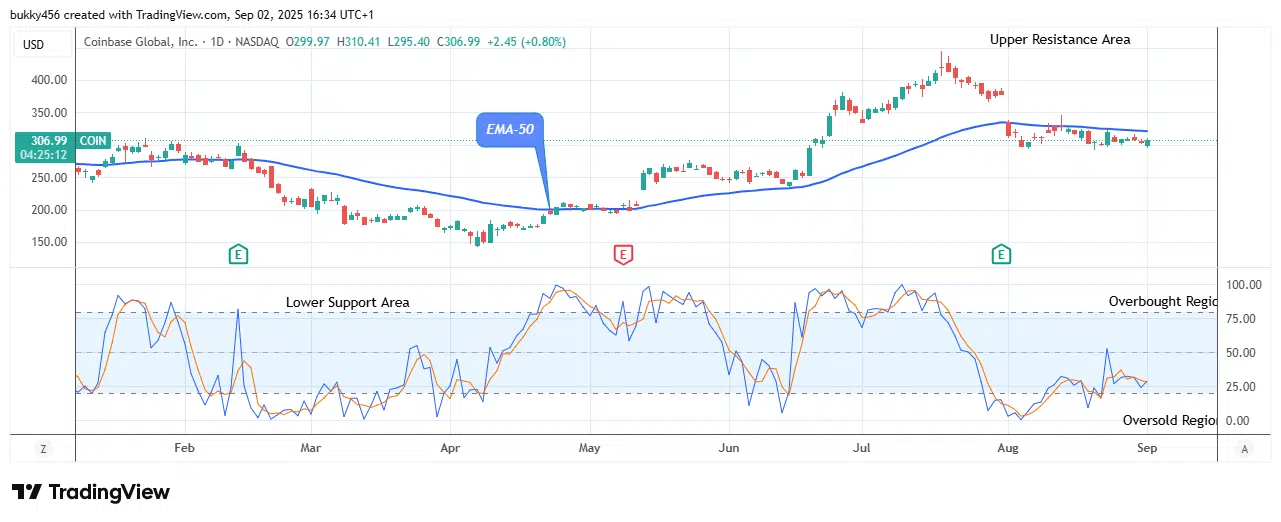This screenshot has height=522, width=1281.
Task: Click the red May earnings E marker
Action: point(623,255)
